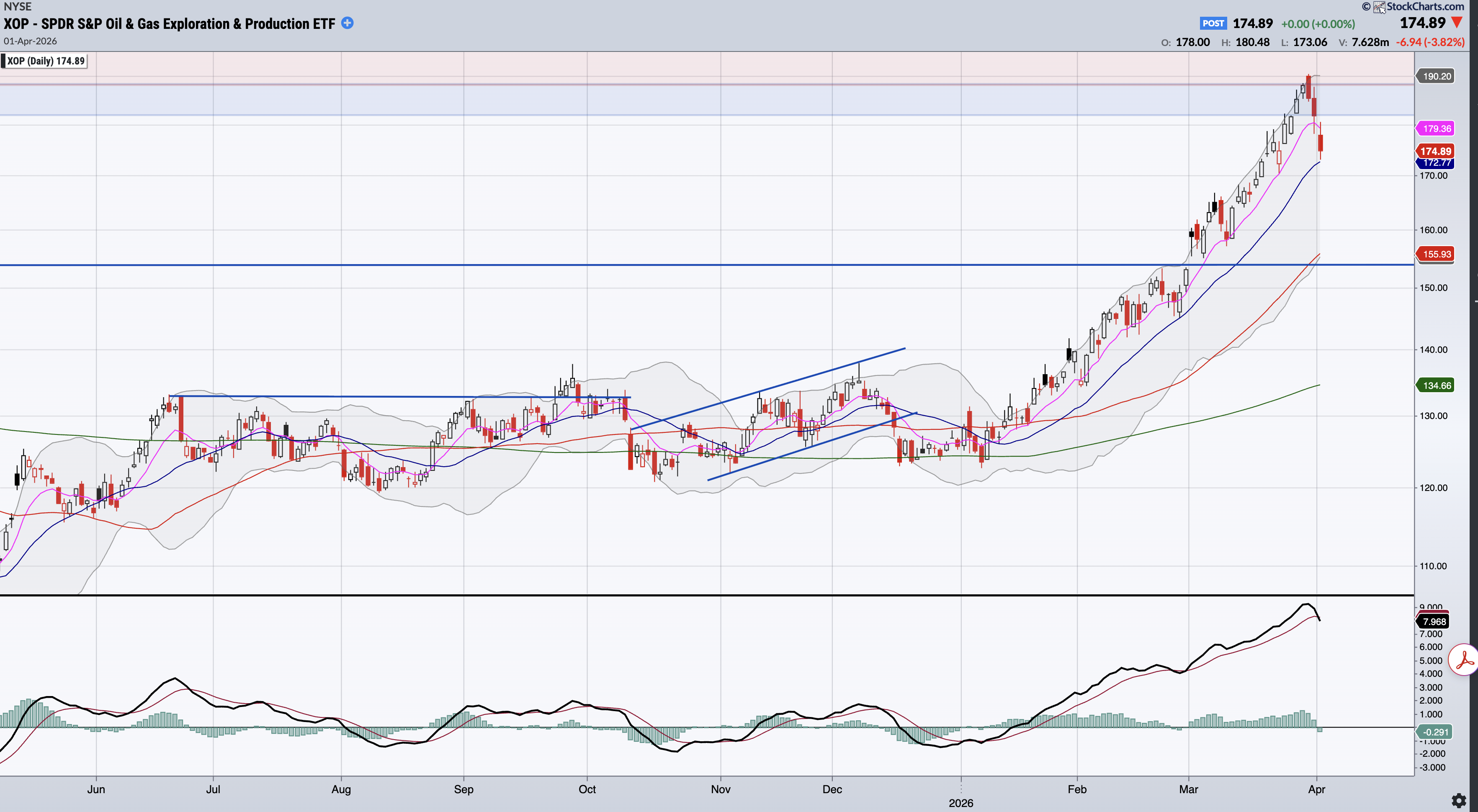Click the 01-Apr-2026 date text
Viewport: 1478px width, 812px height.
pyautogui.click(x=31, y=41)
